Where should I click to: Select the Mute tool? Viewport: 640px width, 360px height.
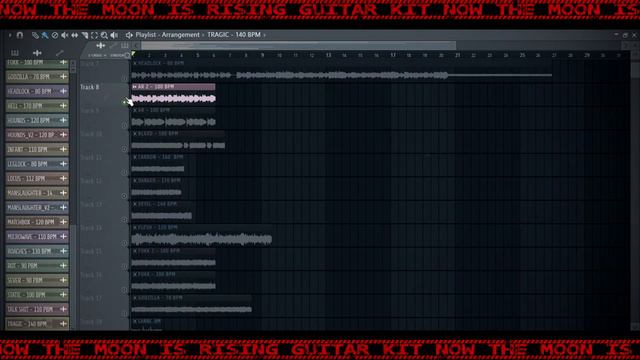tap(64, 36)
